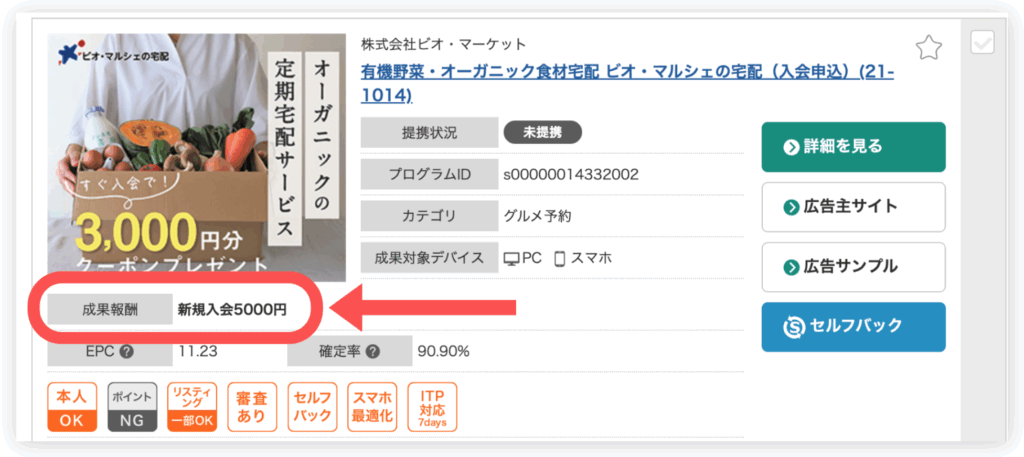Visit 広告主サイト advertiser site
The height and width of the screenshot is (457, 1024).
click(853, 207)
